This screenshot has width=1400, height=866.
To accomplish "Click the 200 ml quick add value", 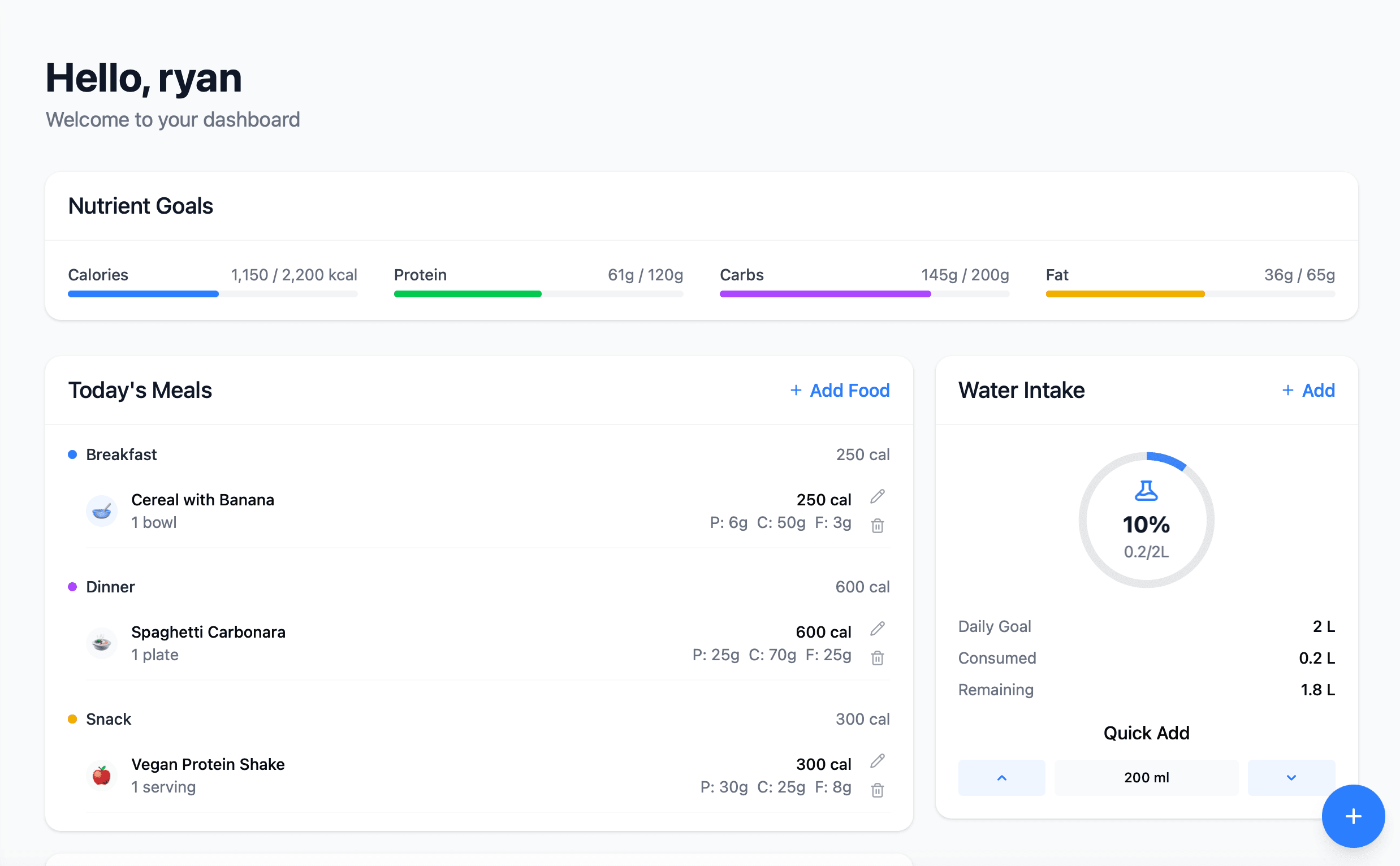I will [x=1146, y=777].
